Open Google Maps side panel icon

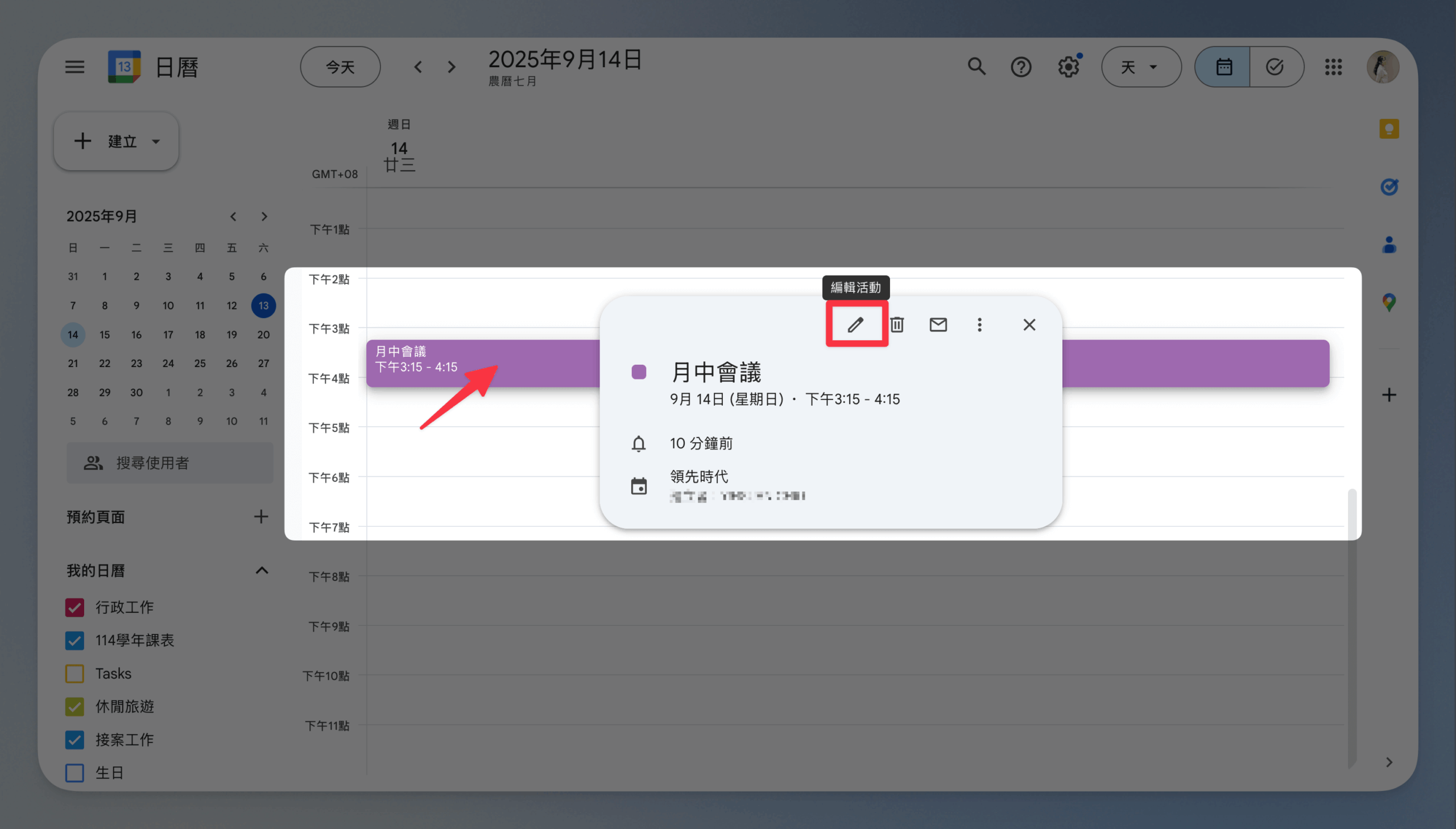click(1389, 302)
